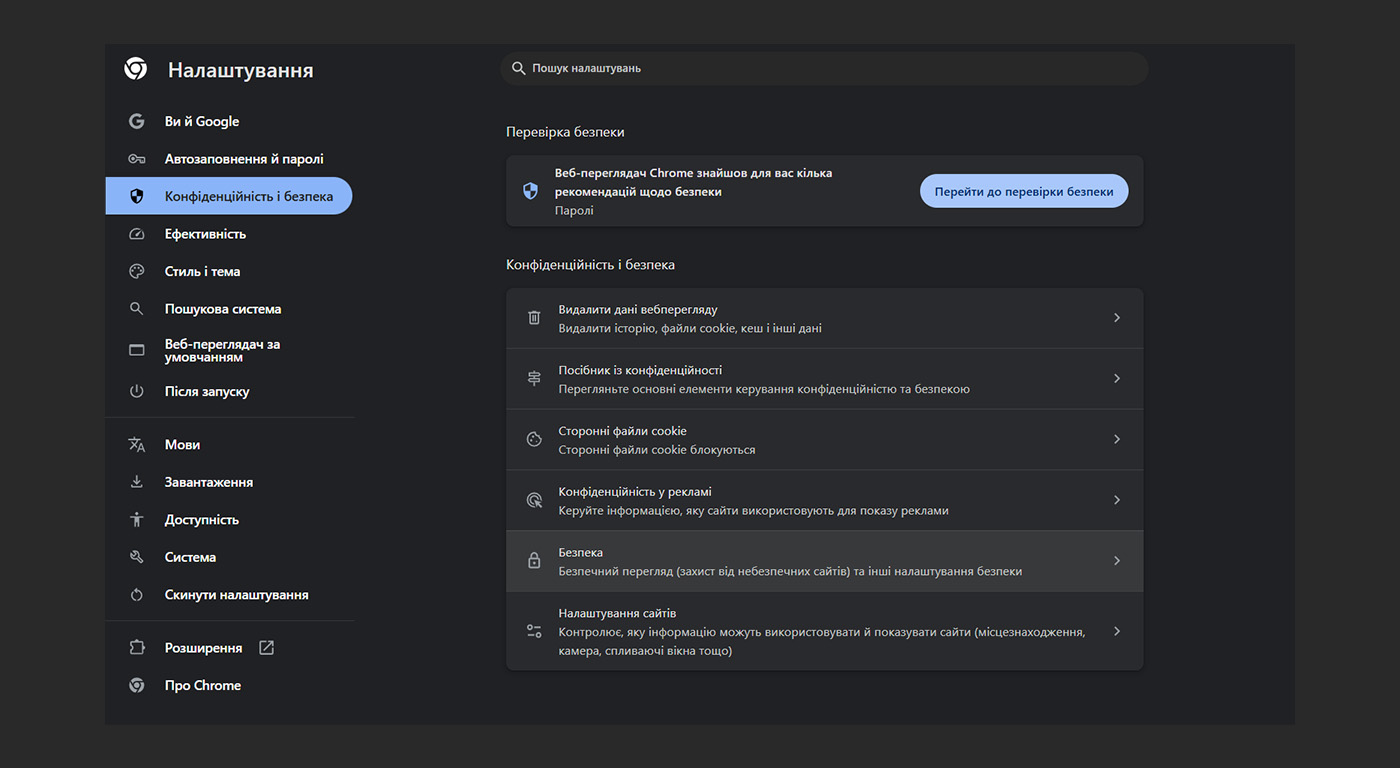
Task: Click the search magnifier icon in settings search
Action: click(x=518, y=68)
